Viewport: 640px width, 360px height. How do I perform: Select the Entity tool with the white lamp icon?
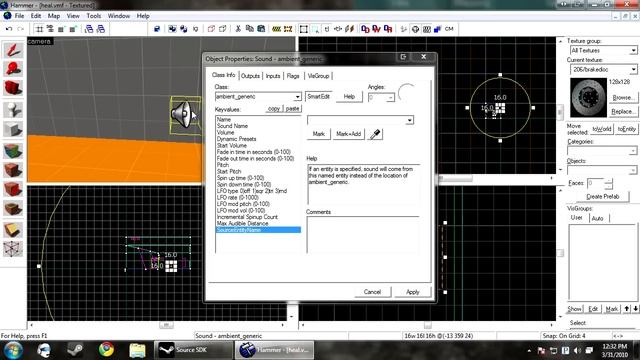pyautogui.click(x=13, y=109)
